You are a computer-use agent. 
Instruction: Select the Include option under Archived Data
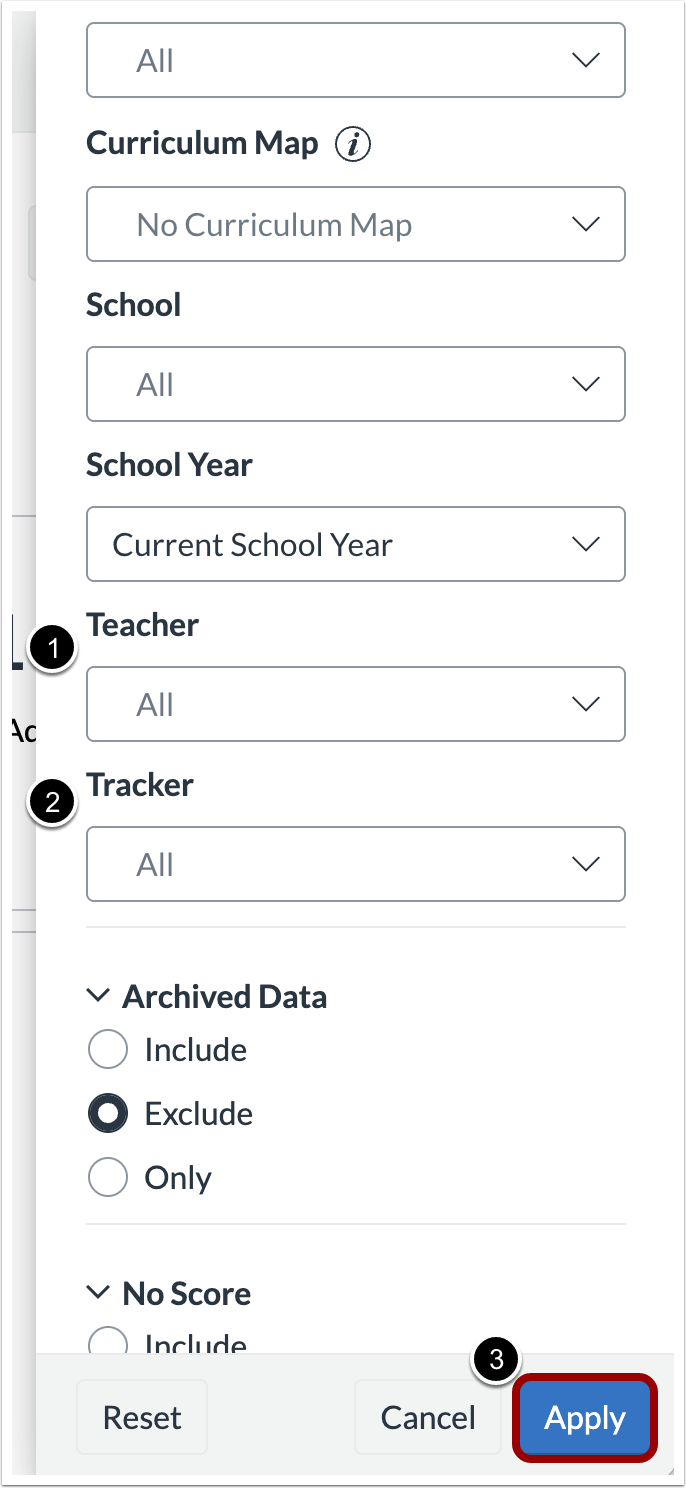pyautogui.click(x=108, y=1049)
